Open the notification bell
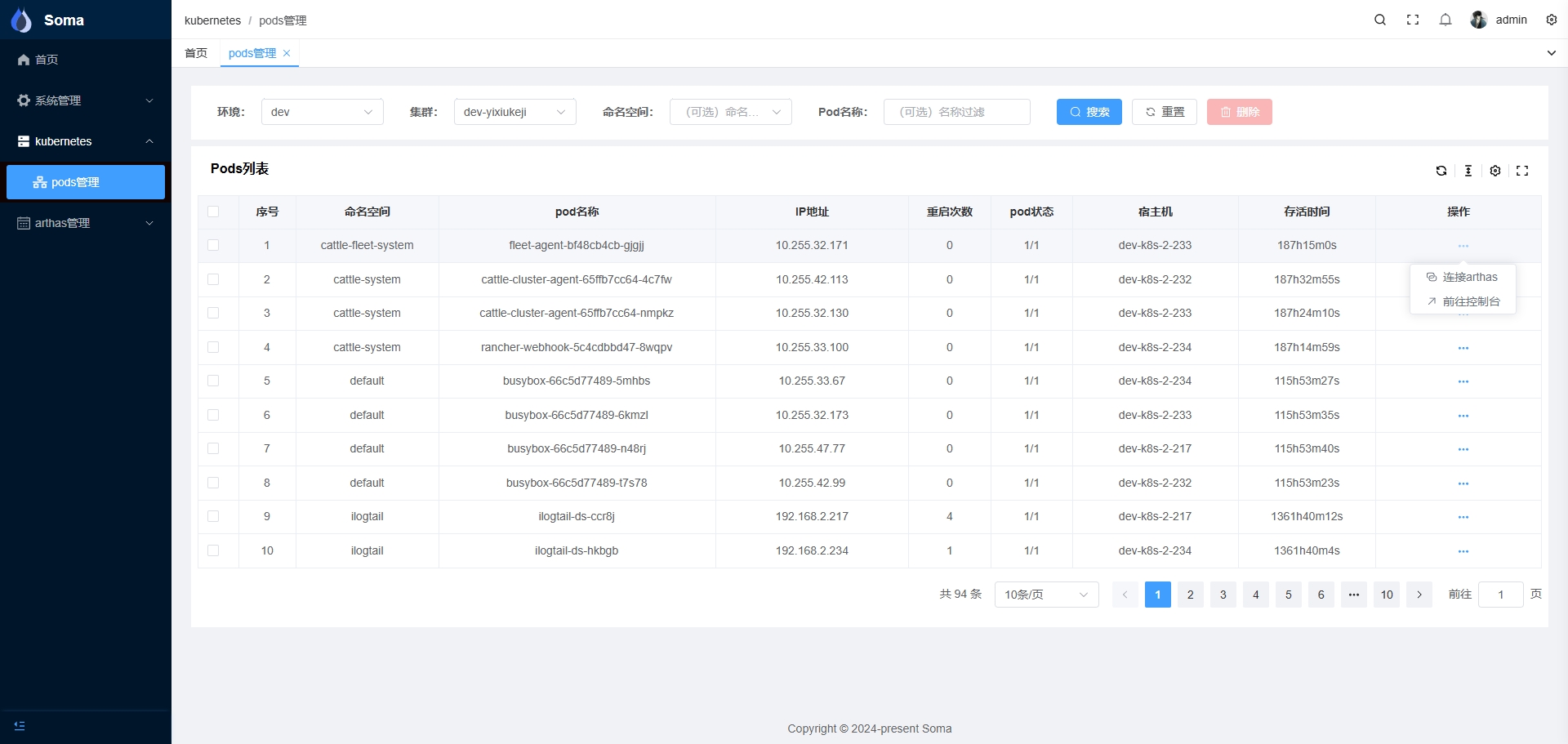Image resolution: width=1568 pixels, height=744 pixels. coord(1445,20)
